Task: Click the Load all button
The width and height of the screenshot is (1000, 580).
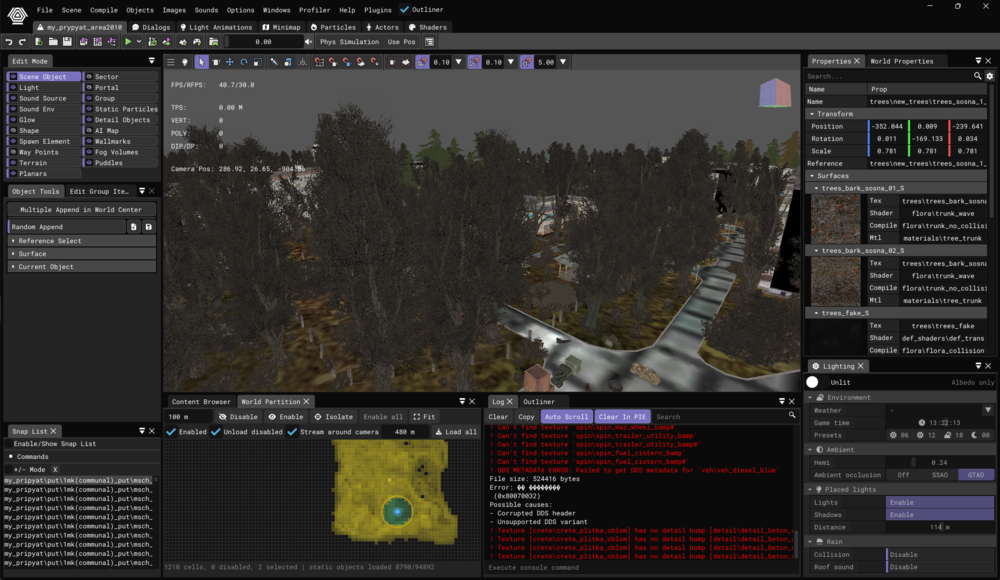Action: click(456, 432)
